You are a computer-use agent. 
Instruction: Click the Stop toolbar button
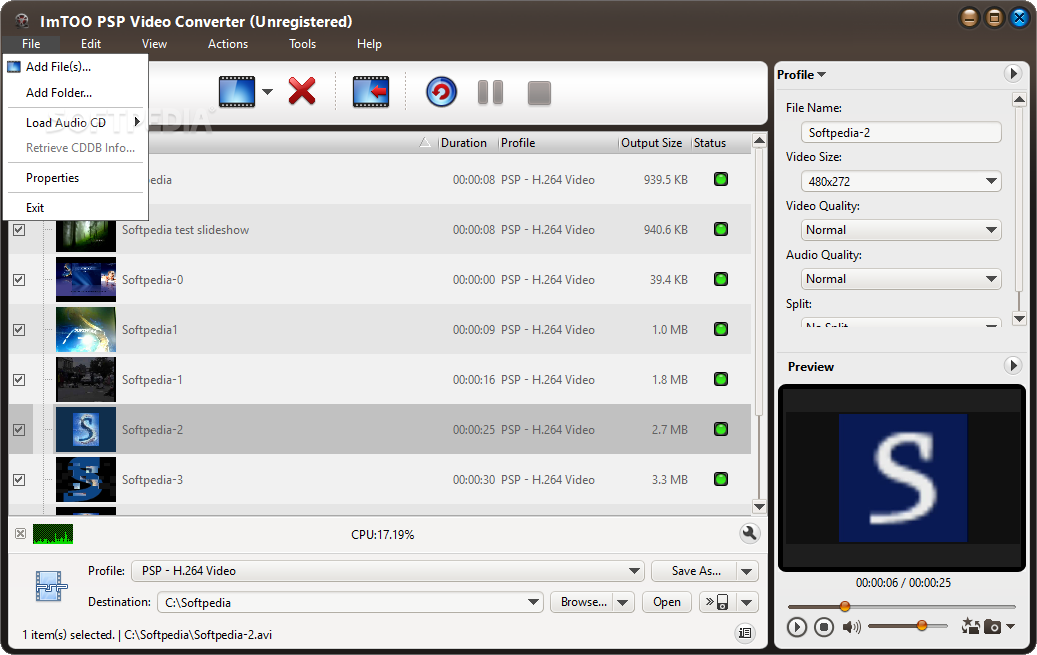coord(539,93)
